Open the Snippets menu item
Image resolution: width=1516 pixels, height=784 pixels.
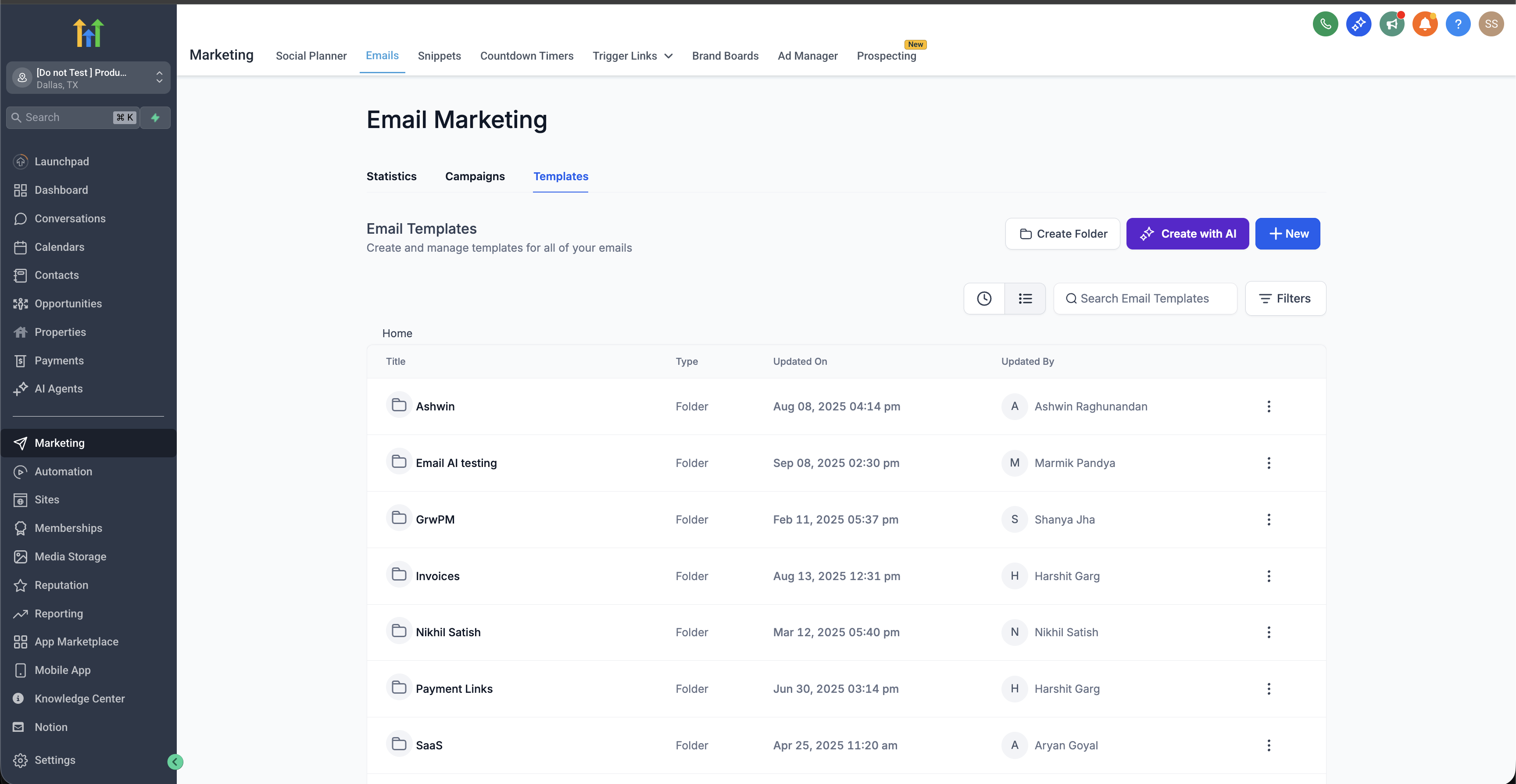[439, 56]
